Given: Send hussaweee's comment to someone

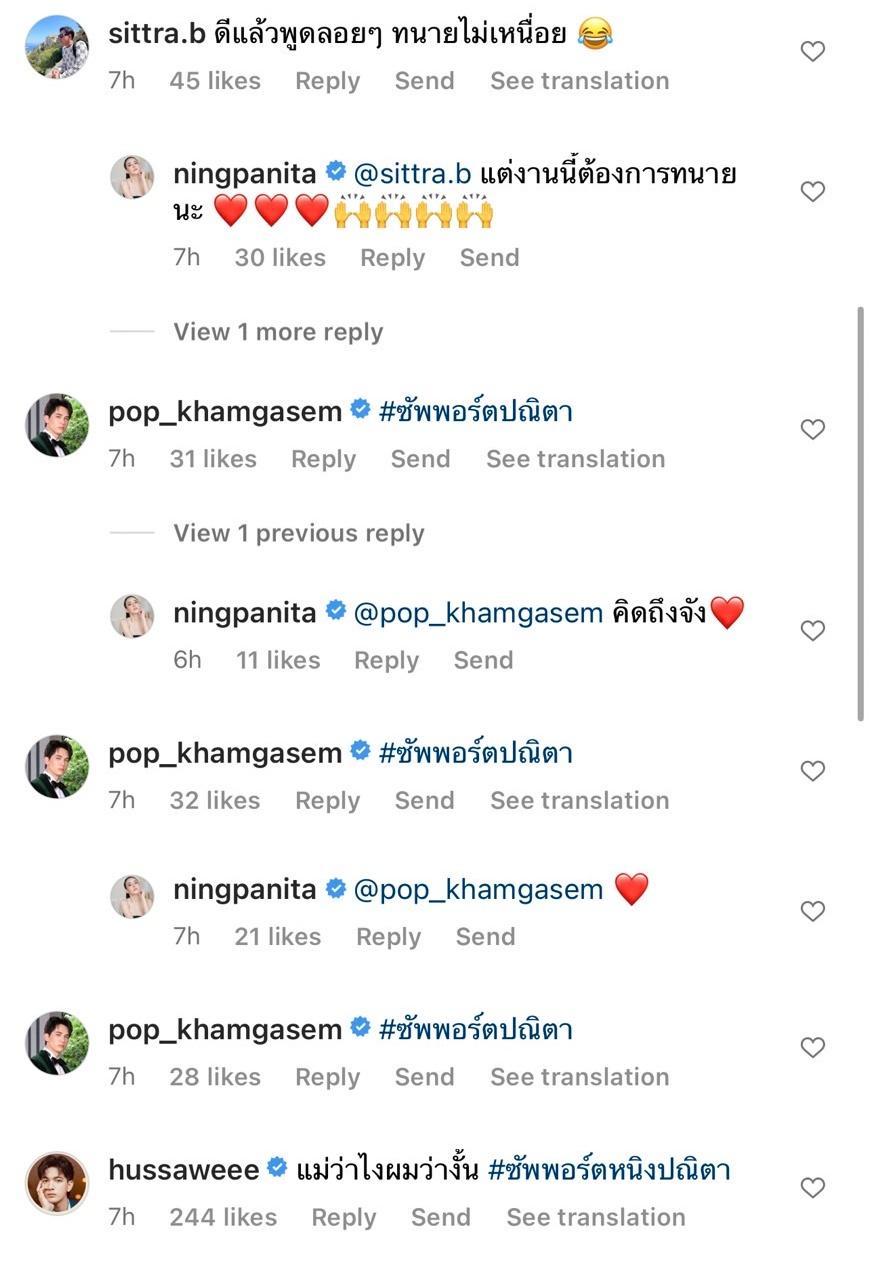Looking at the screenshot, I should tap(440, 1217).
